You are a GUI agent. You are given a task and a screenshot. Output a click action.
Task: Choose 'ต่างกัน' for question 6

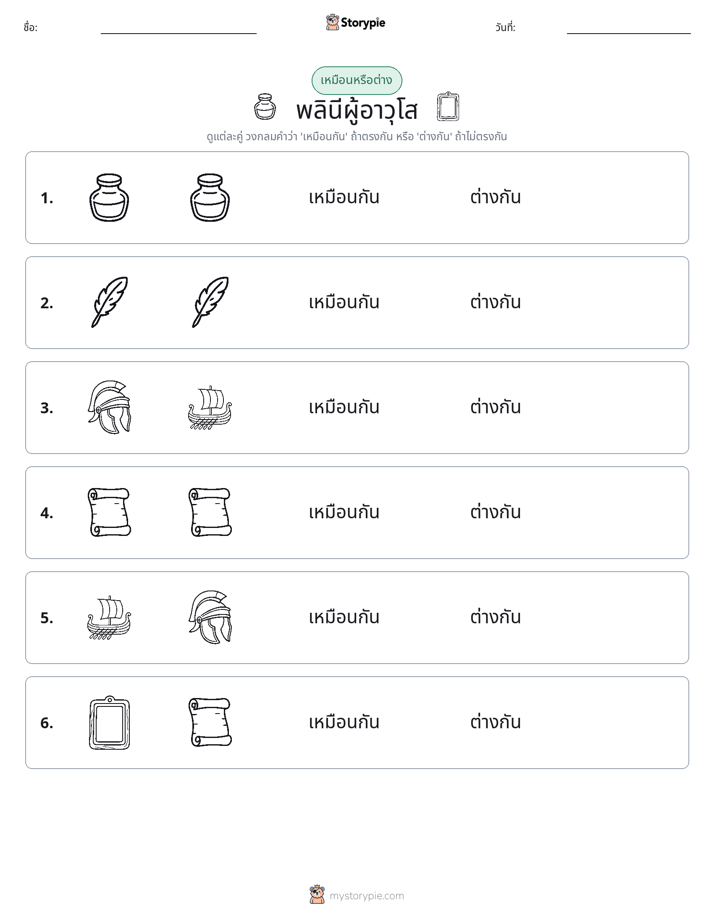point(495,722)
